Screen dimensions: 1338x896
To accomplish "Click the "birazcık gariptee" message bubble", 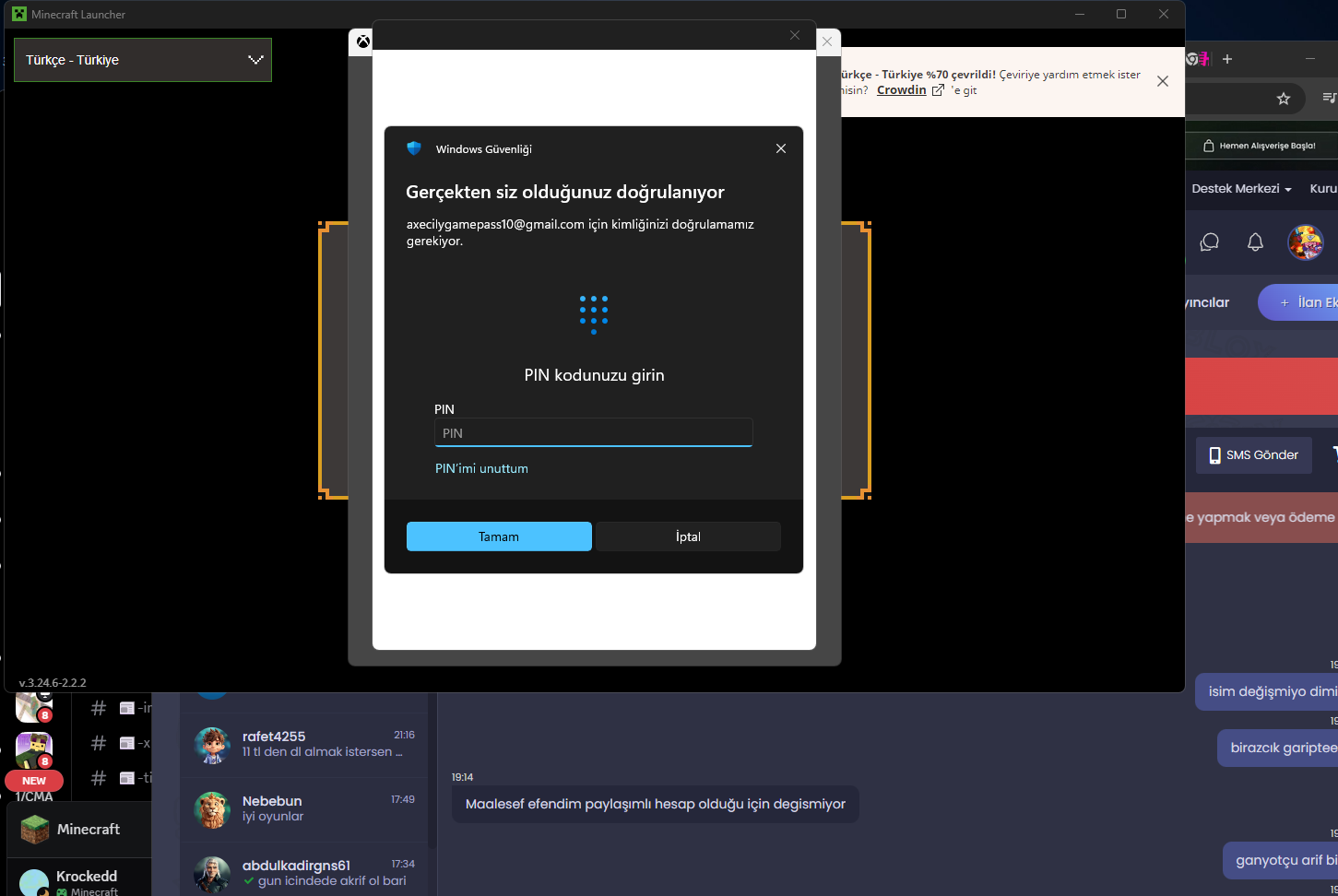I will coord(1278,748).
